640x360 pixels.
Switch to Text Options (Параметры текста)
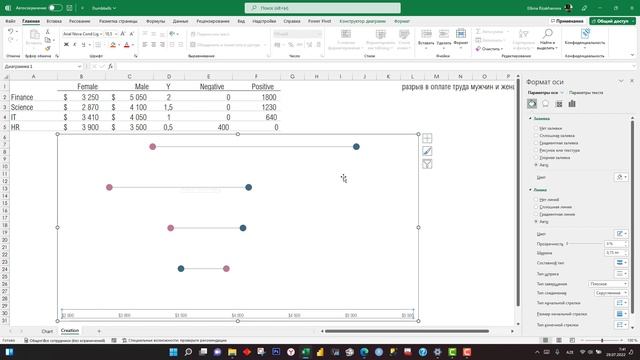(x=586, y=93)
